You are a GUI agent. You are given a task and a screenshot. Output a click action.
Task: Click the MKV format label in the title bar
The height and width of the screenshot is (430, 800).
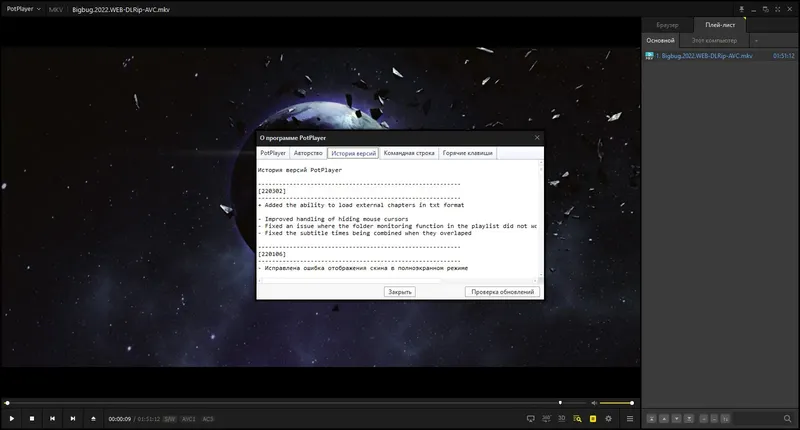click(56, 10)
